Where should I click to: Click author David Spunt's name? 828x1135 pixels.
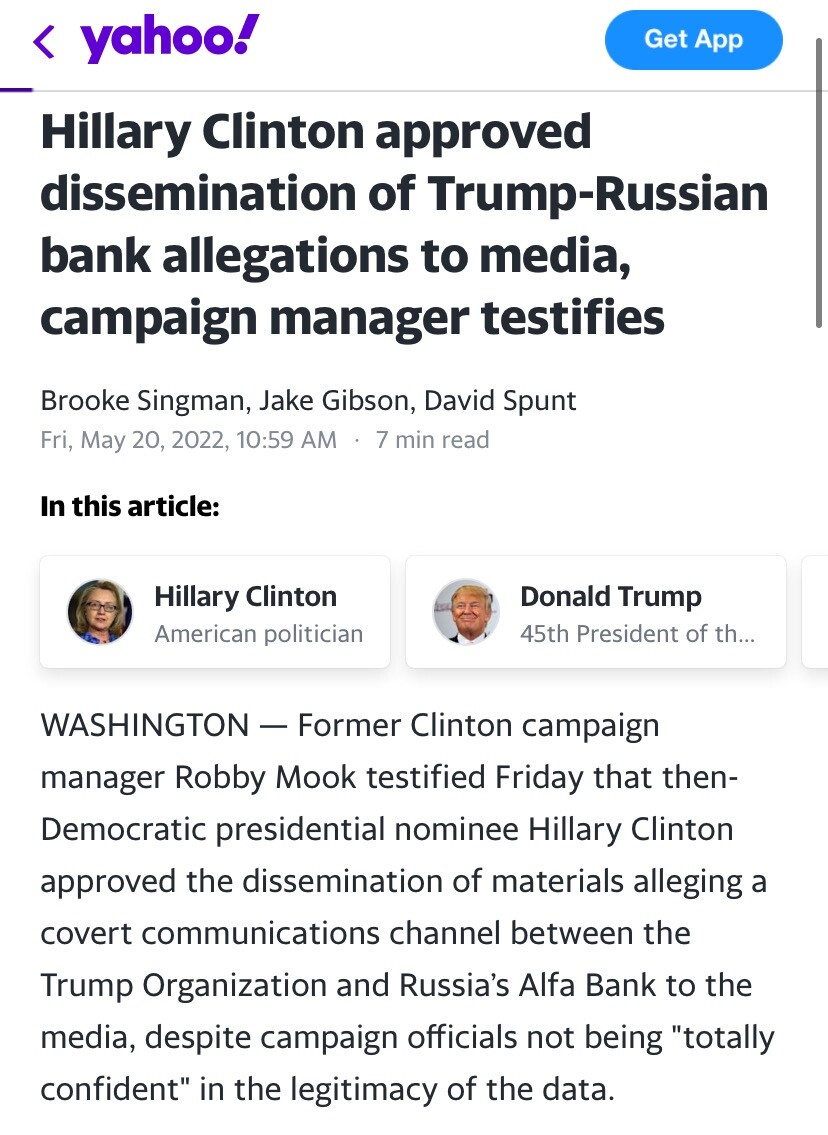click(x=500, y=401)
